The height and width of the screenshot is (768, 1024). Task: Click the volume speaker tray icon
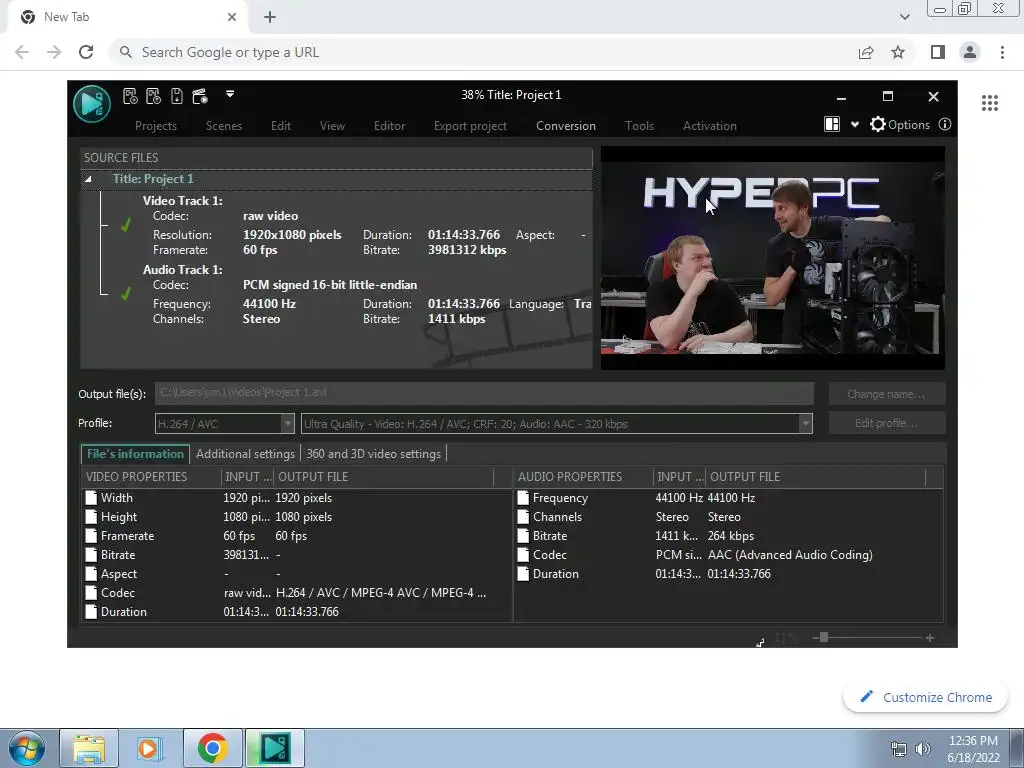(x=923, y=748)
